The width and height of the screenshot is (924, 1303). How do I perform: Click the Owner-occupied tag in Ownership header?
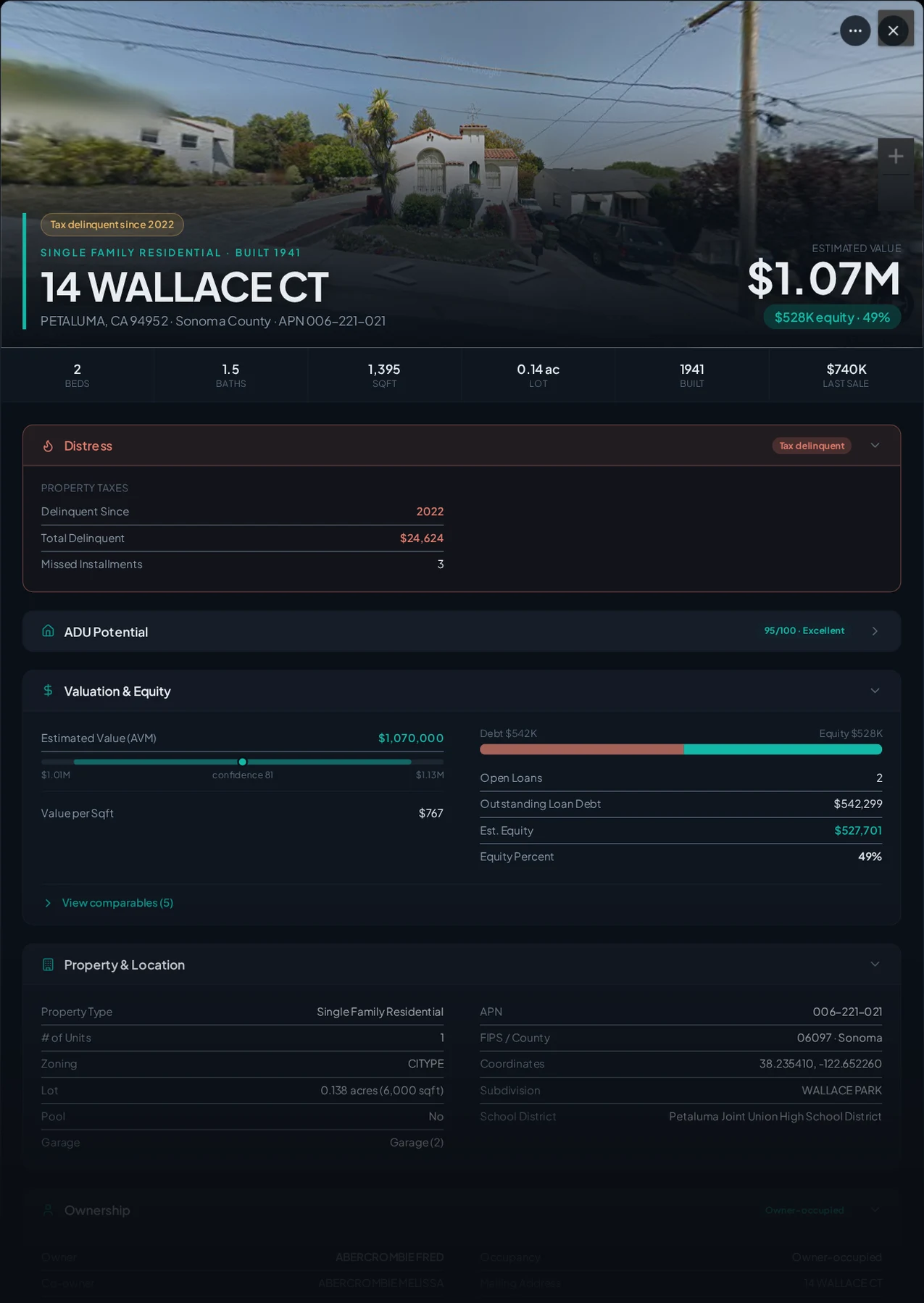coord(804,1210)
